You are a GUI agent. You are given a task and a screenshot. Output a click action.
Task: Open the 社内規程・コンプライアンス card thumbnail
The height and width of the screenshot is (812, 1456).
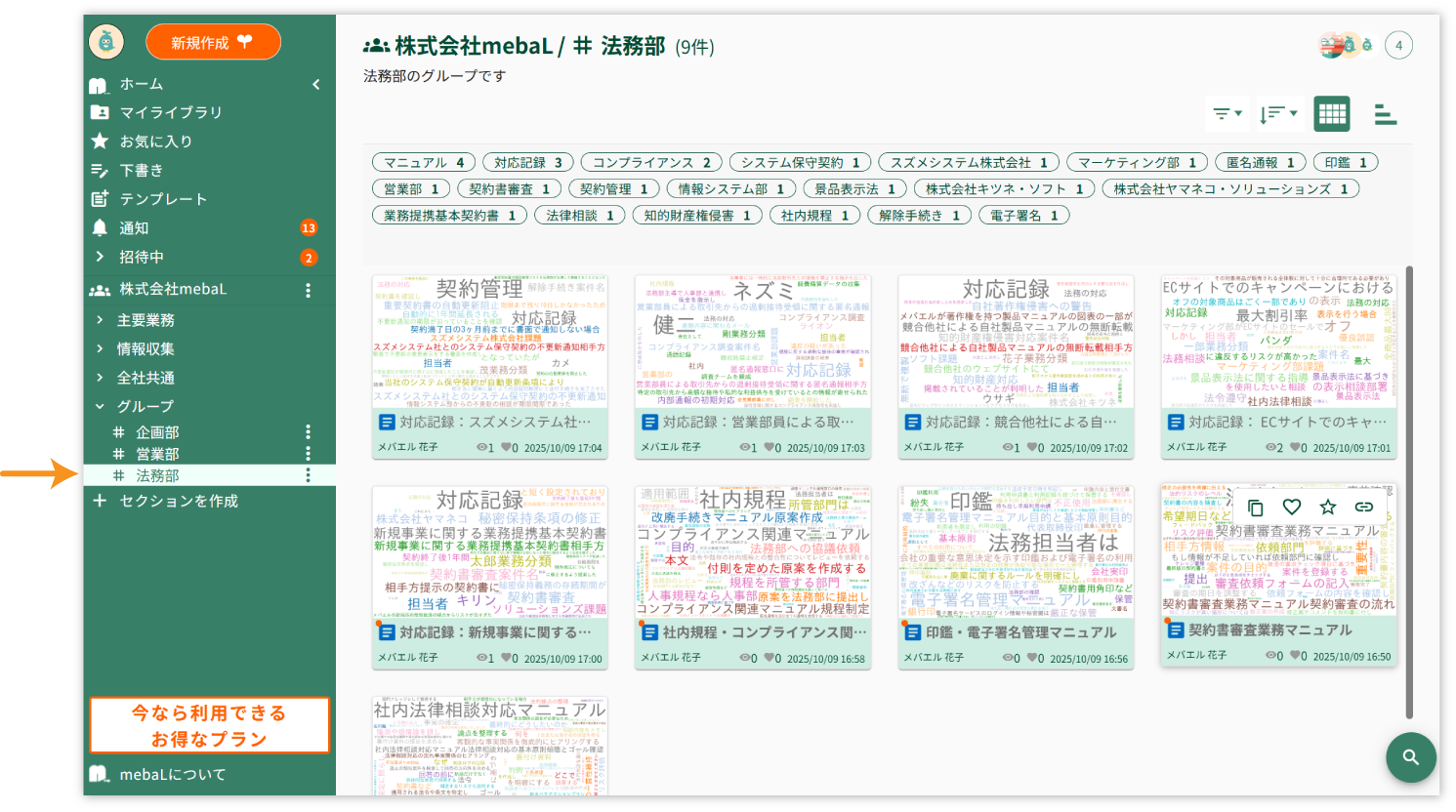[x=752, y=552]
